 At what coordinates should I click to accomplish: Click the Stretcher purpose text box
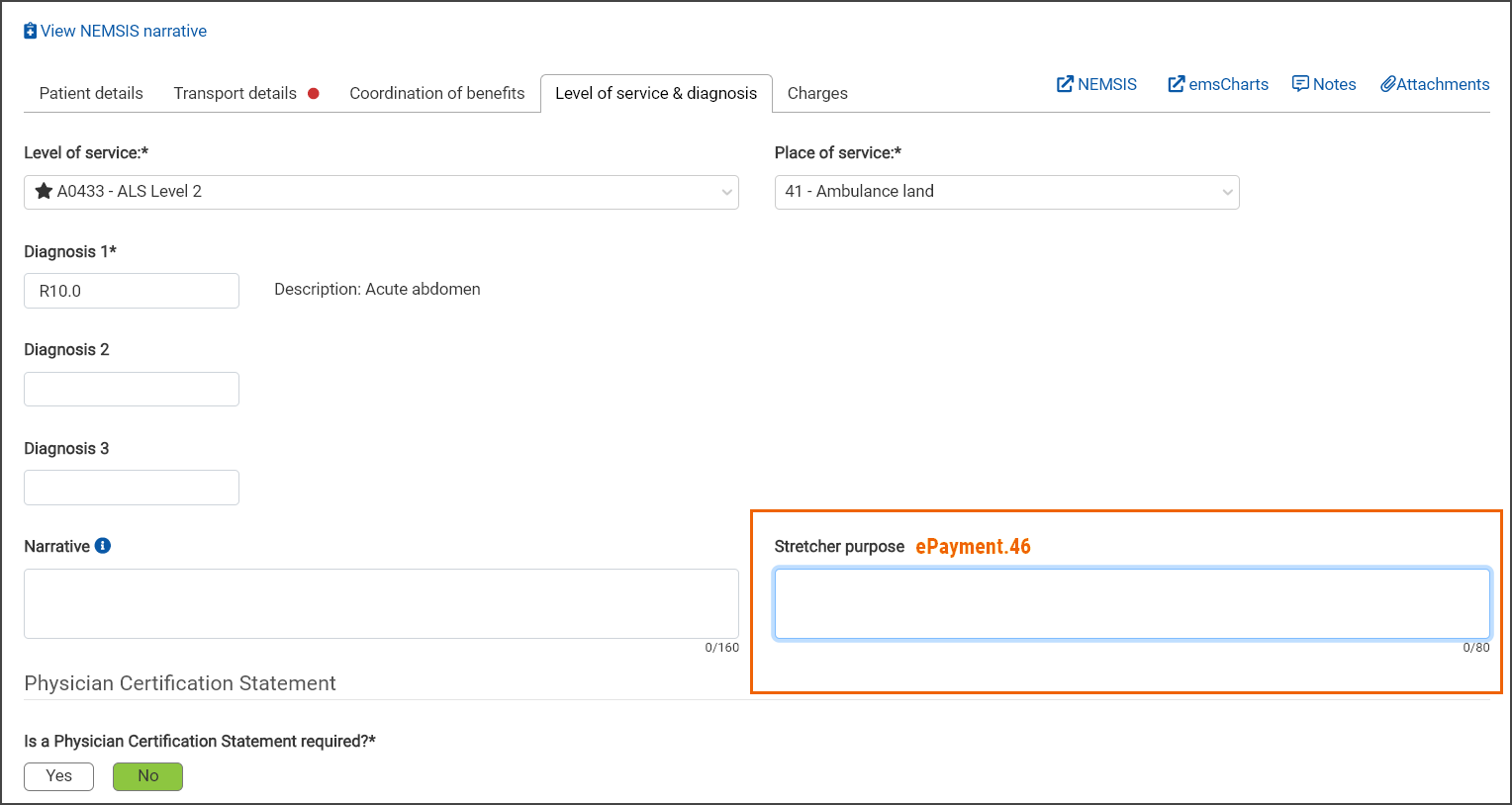1131,603
